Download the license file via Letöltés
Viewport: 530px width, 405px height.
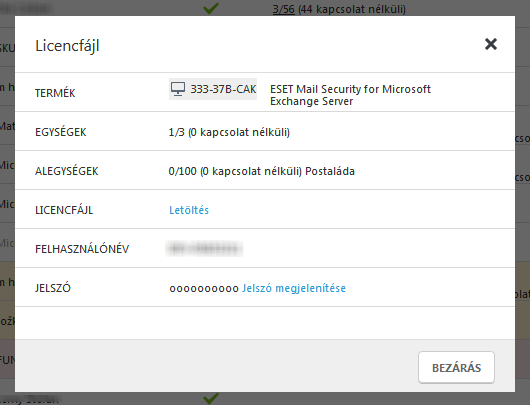(x=189, y=210)
